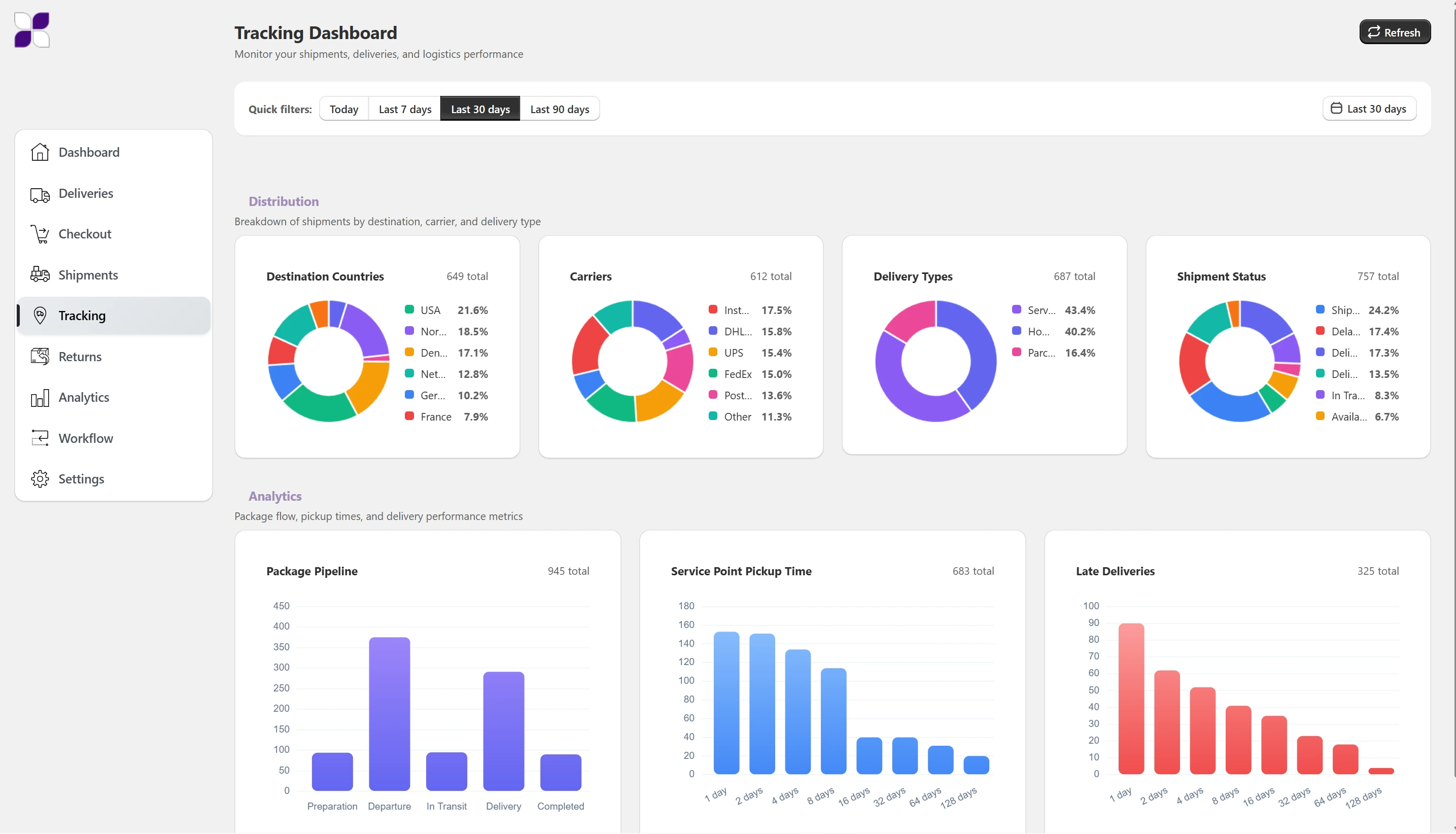Click the Workflow icon in sidebar

tap(40, 438)
